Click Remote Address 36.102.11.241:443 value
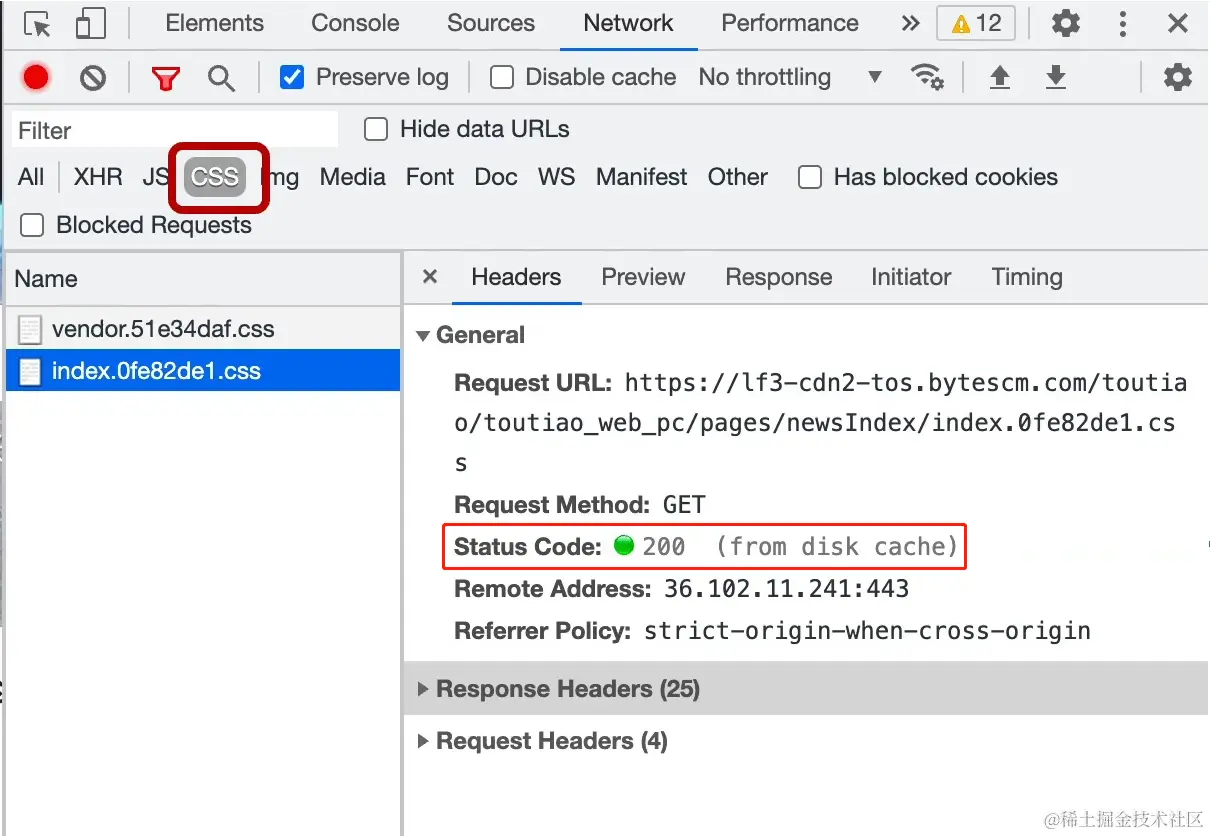Viewport: 1210px width, 836px height. click(x=787, y=589)
